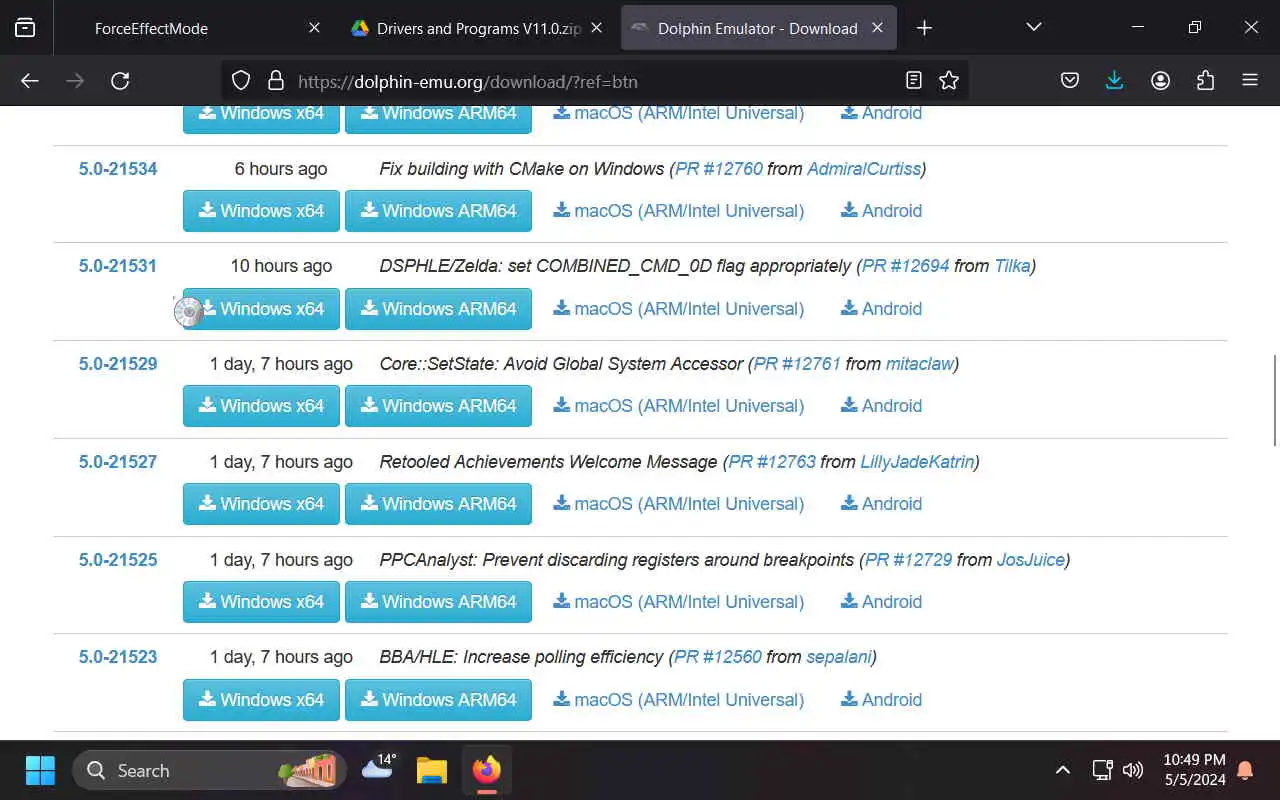Switch to Drivers and Programs V11.0.zip tab
The width and height of the screenshot is (1280, 800).
[478, 28]
